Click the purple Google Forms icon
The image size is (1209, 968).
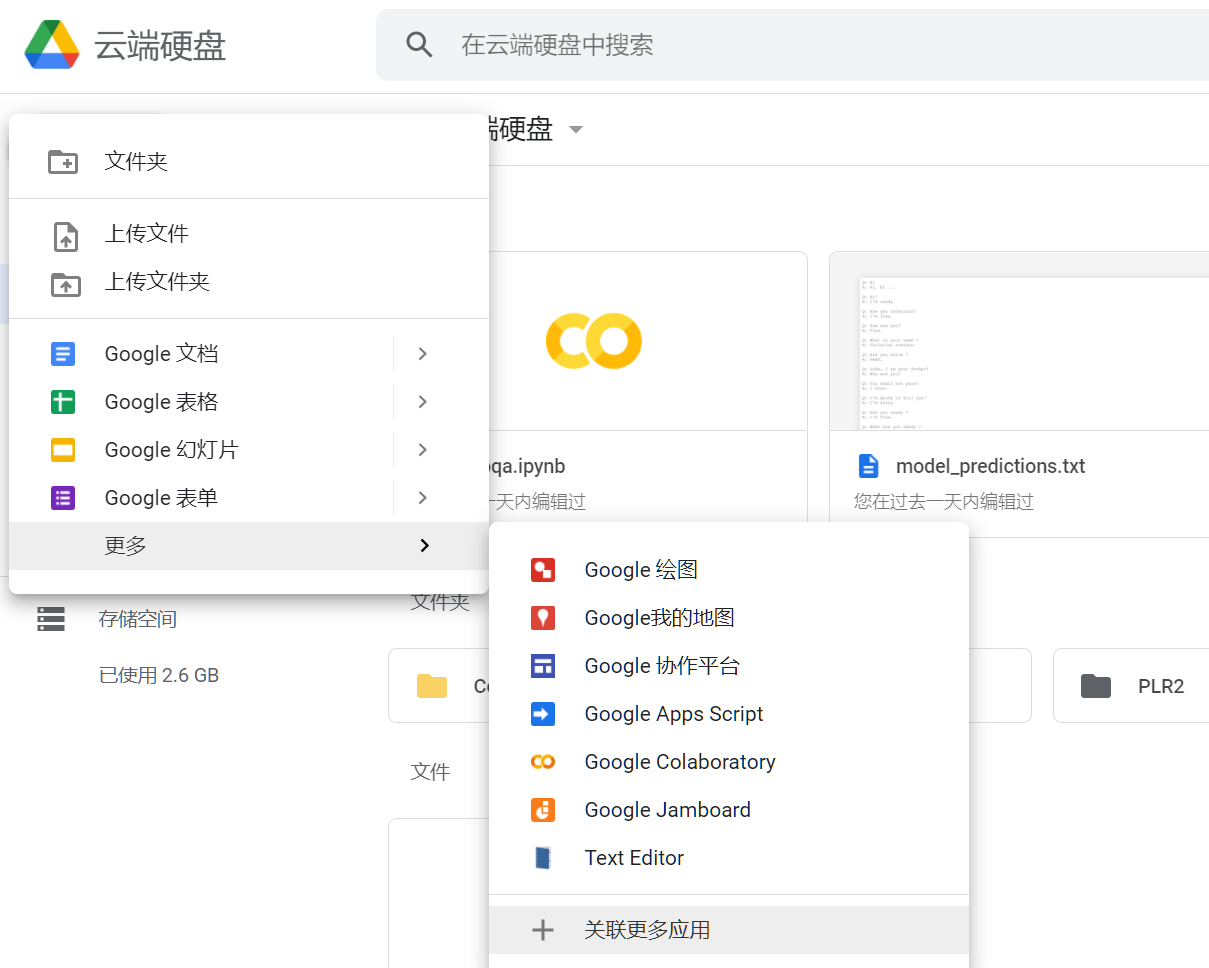coord(63,498)
